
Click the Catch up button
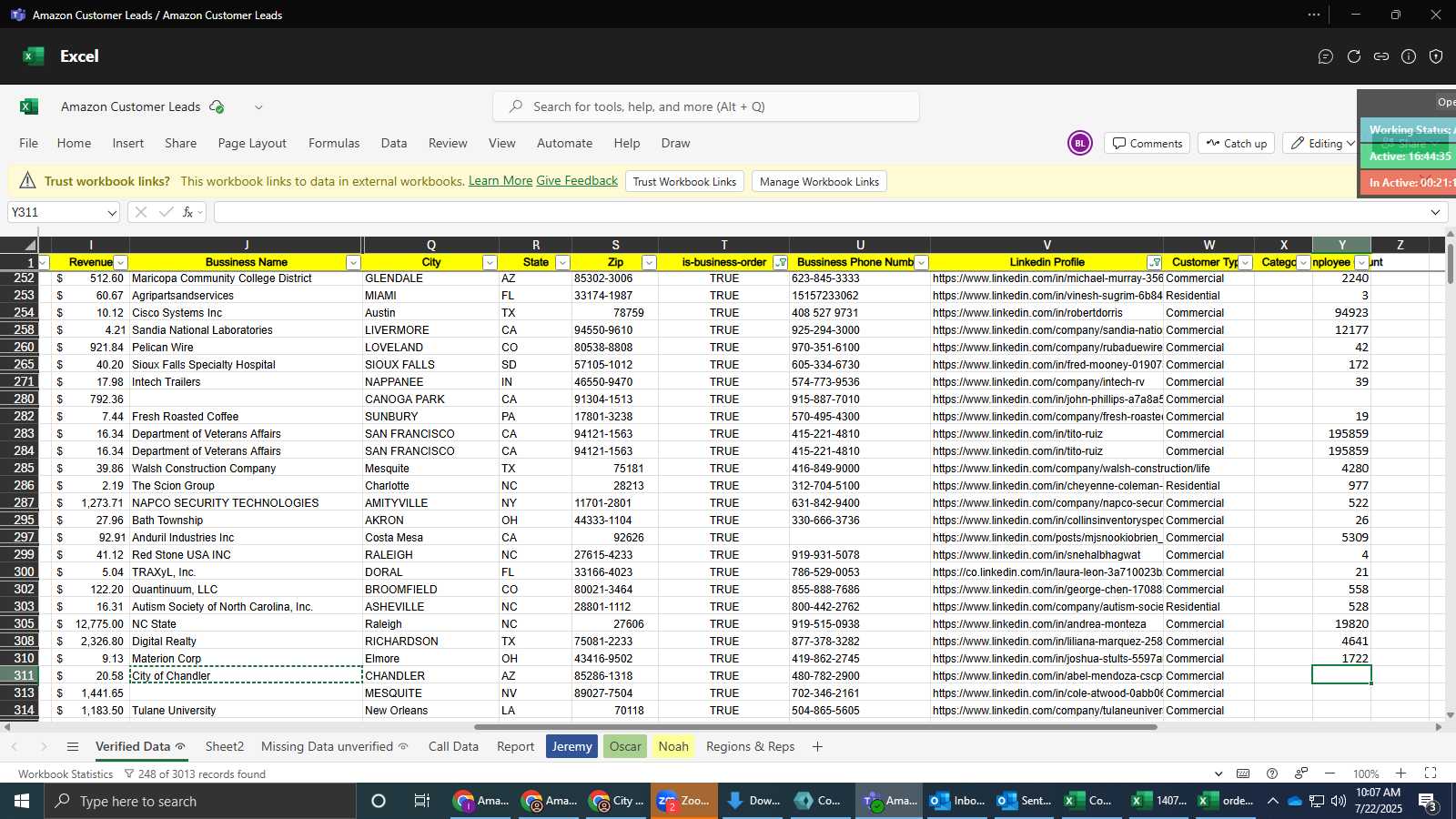(1237, 144)
